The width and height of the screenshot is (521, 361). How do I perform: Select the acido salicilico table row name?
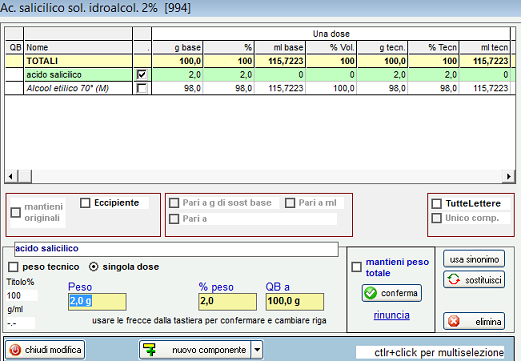(78, 75)
